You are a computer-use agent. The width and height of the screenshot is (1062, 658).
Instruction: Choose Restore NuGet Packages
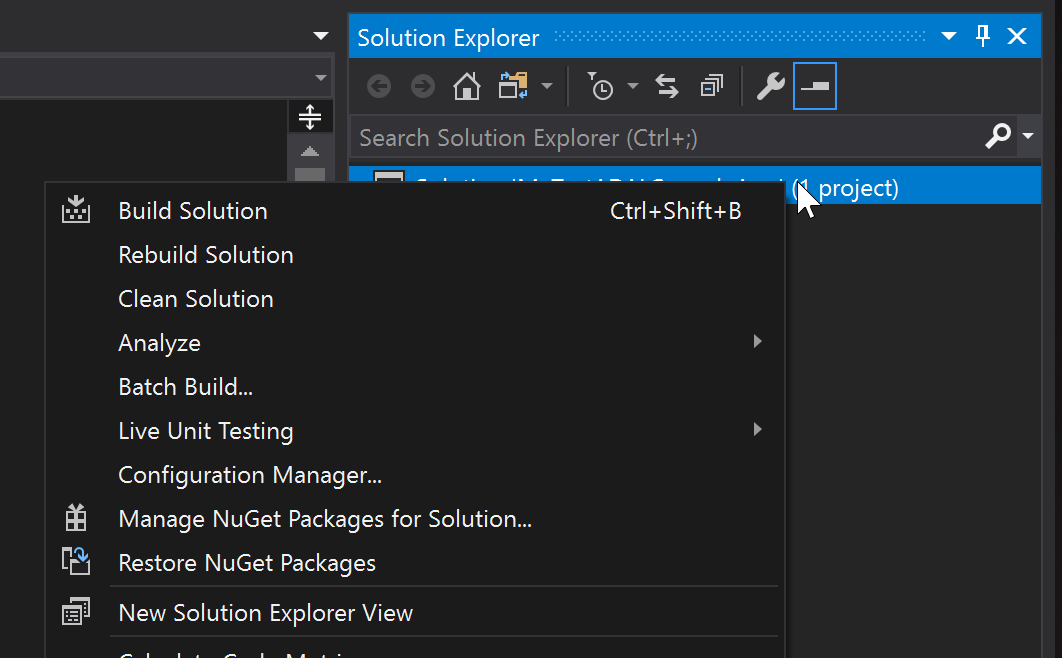click(x=415, y=563)
